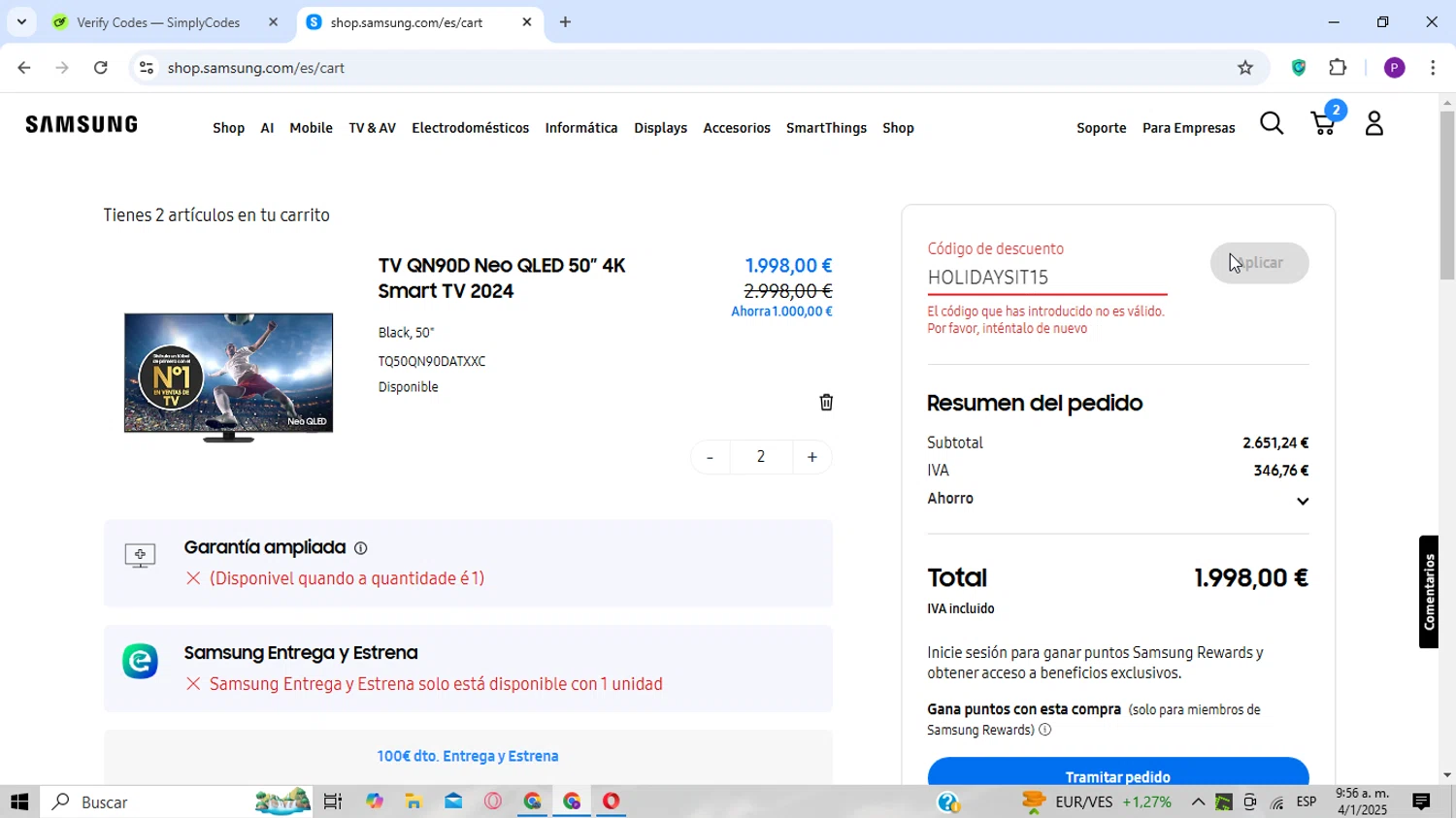Open the Samsung search icon
The height and width of the screenshot is (818, 1456).
1272,124
